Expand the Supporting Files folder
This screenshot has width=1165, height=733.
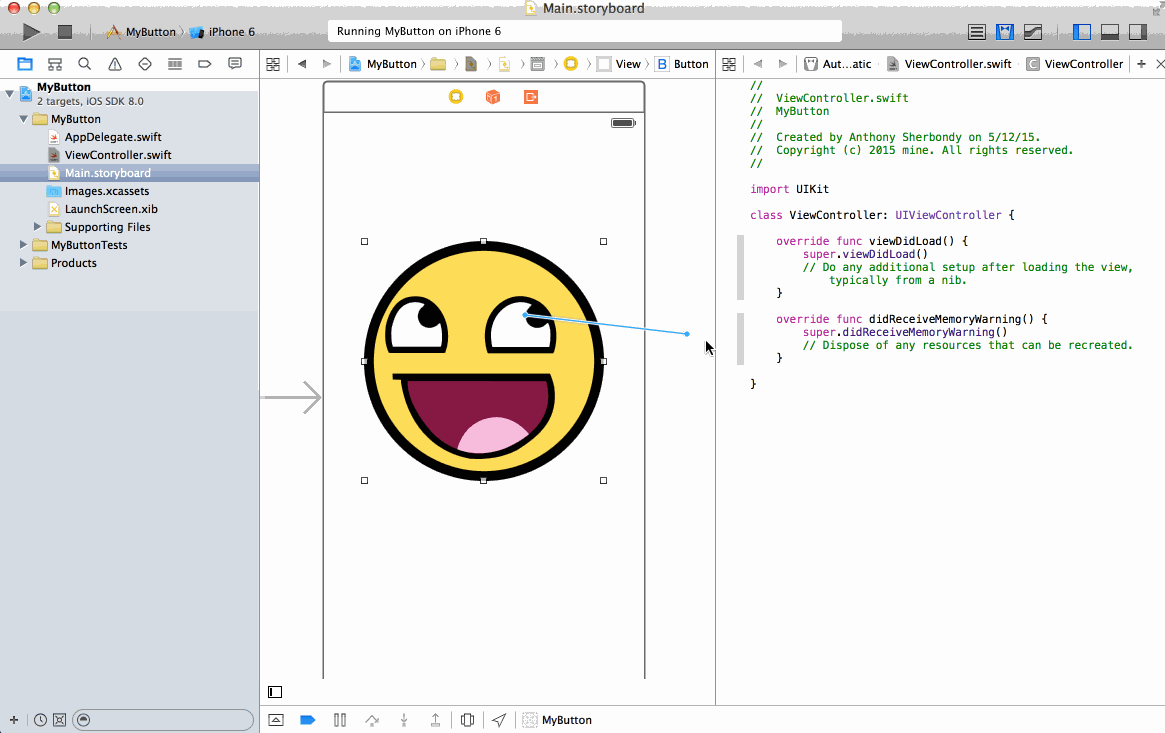click(38, 227)
